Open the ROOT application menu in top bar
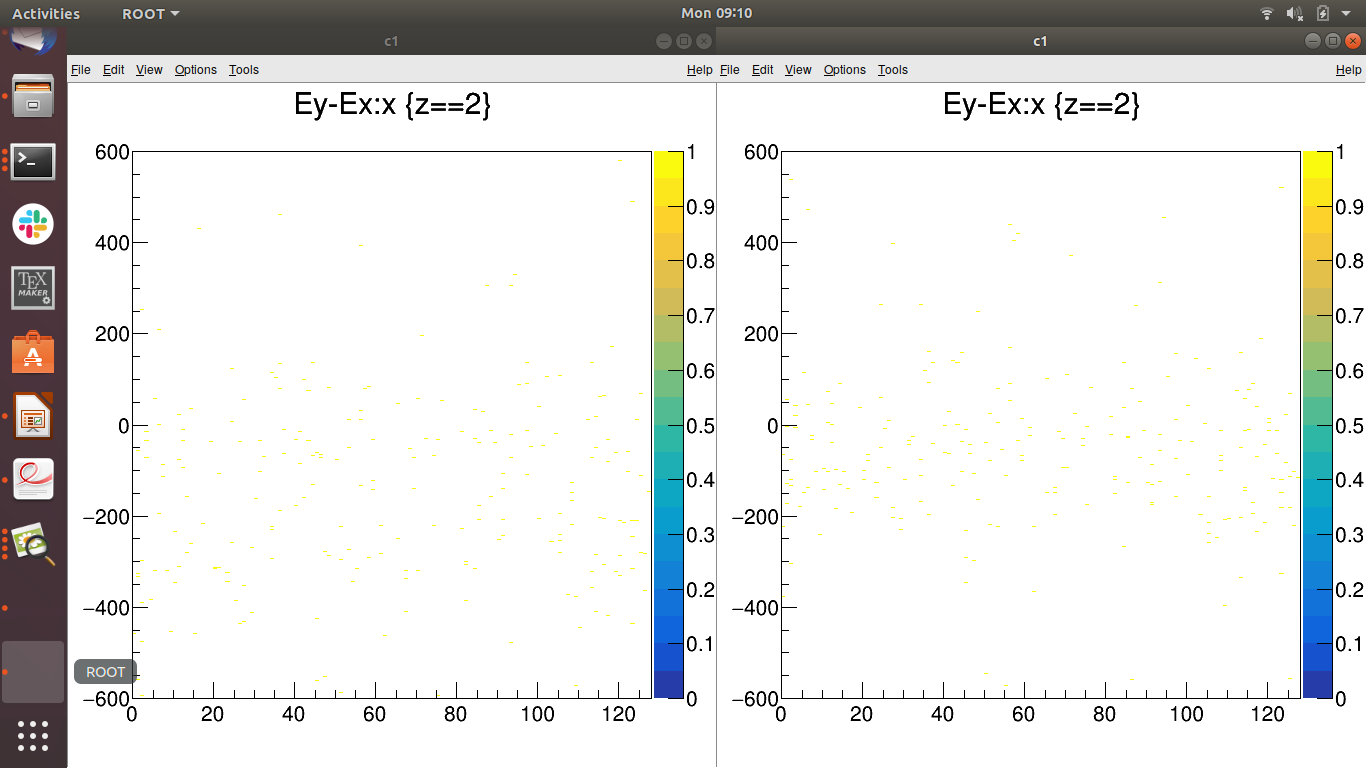Image resolution: width=1366 pixels, height=768 pixels. tap(151, 13)
